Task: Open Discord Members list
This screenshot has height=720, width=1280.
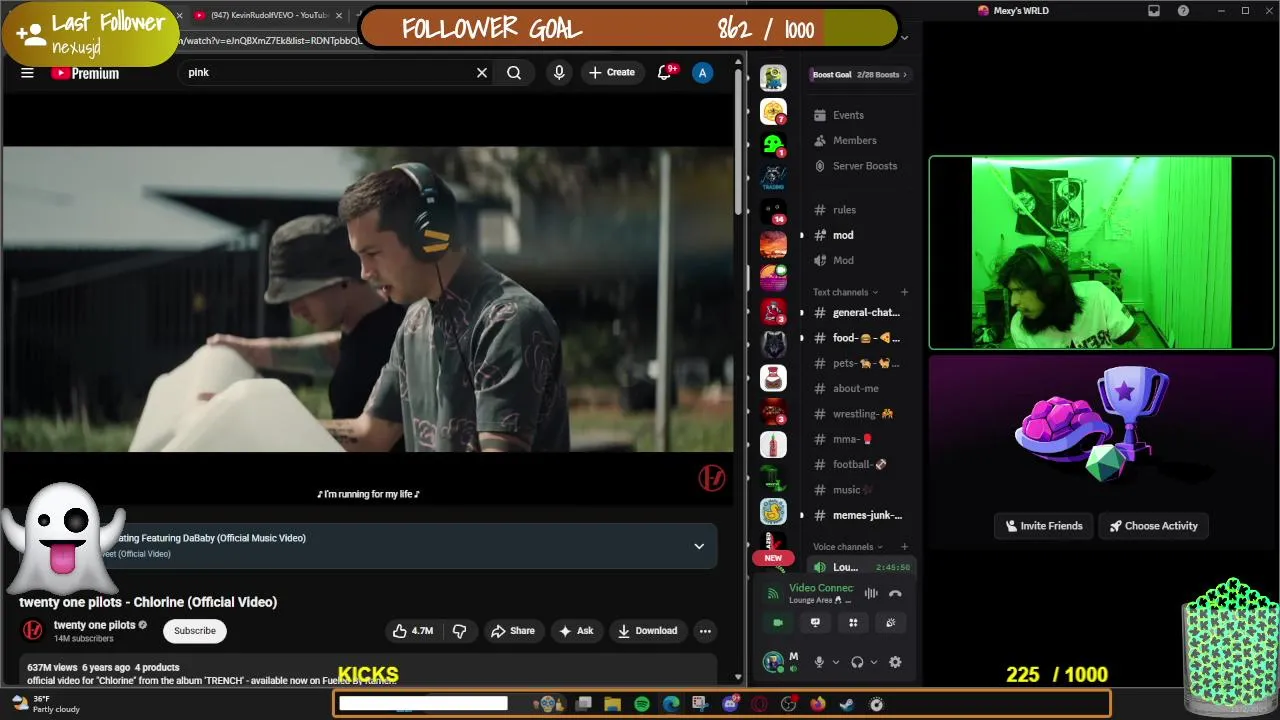Action: [854, 140]
